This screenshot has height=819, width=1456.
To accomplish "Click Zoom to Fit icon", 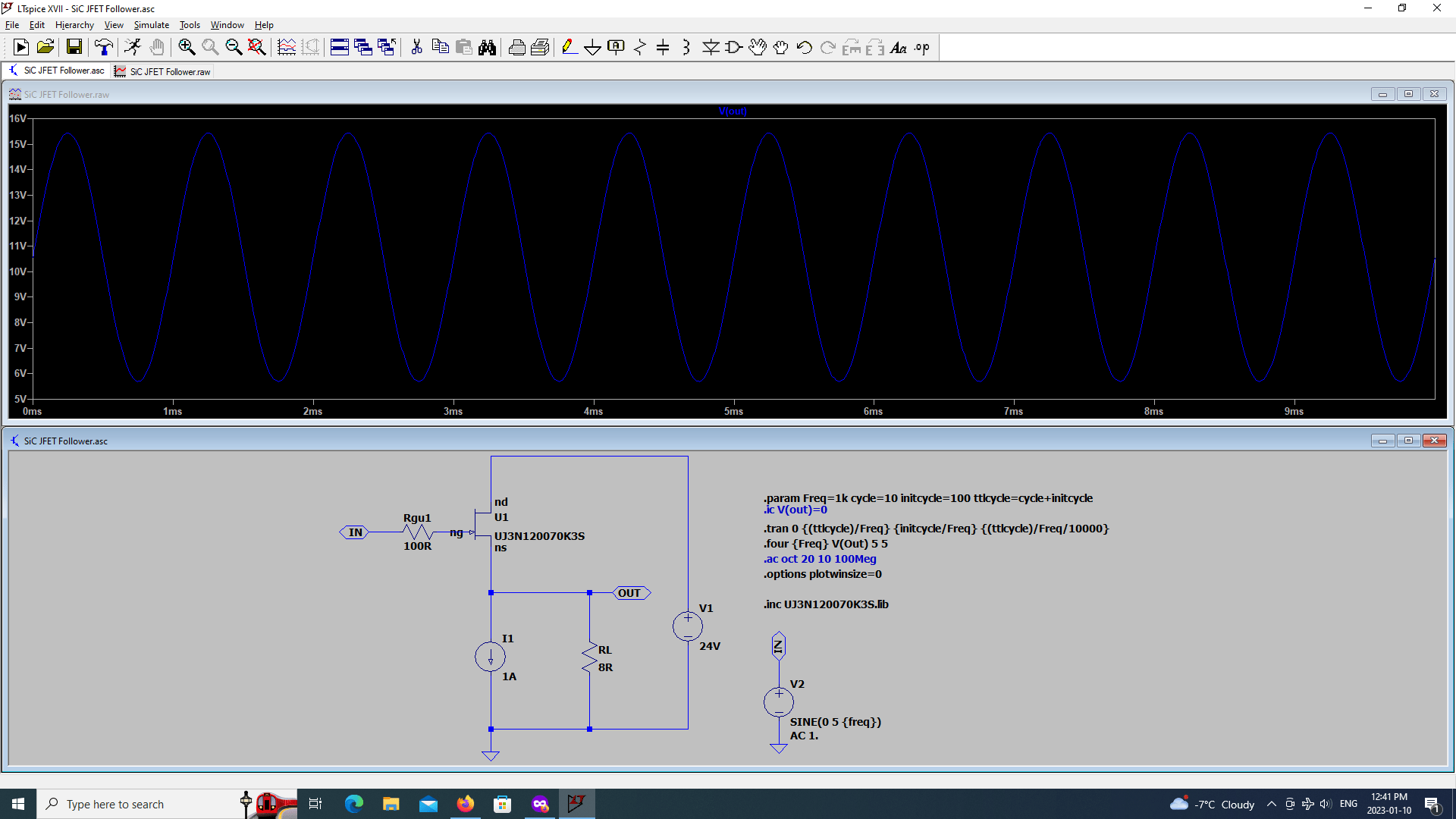I will point(257,48).
